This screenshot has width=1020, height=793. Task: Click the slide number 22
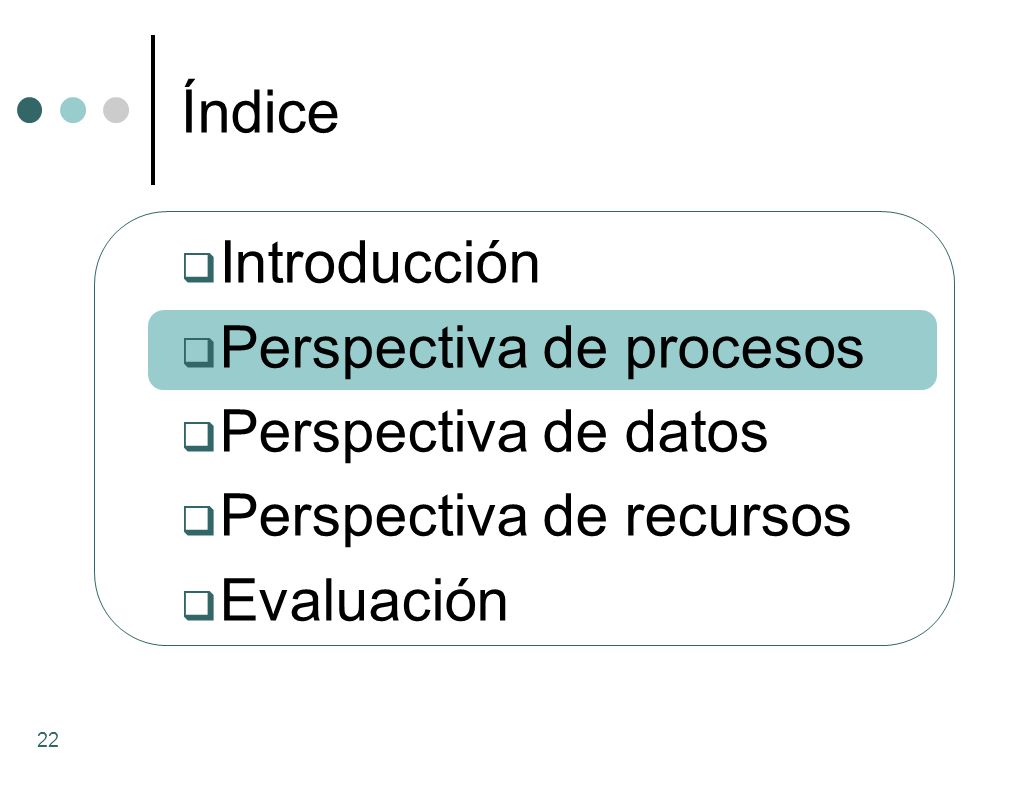click(48, 740)
